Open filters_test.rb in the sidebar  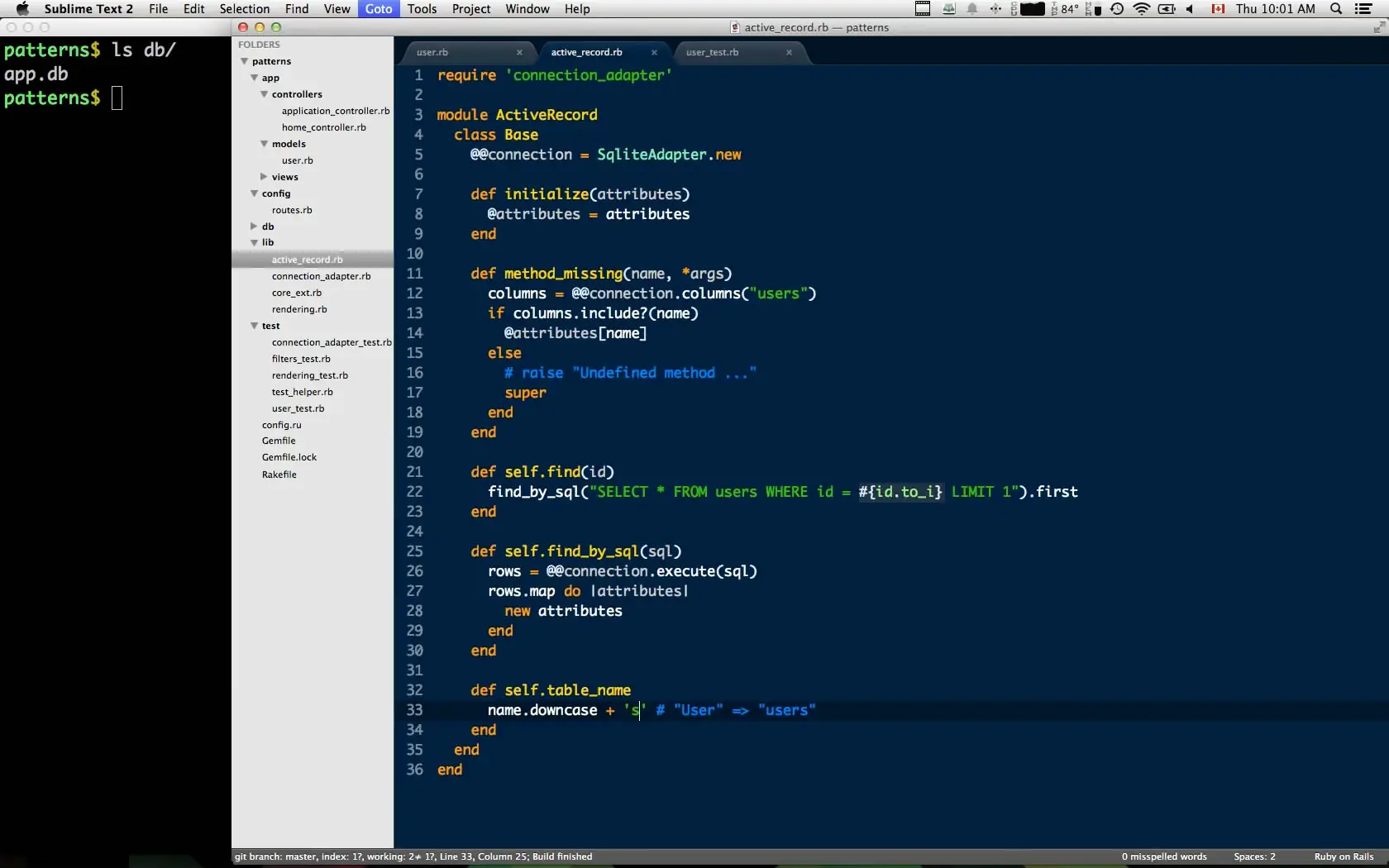pos(301,359)
